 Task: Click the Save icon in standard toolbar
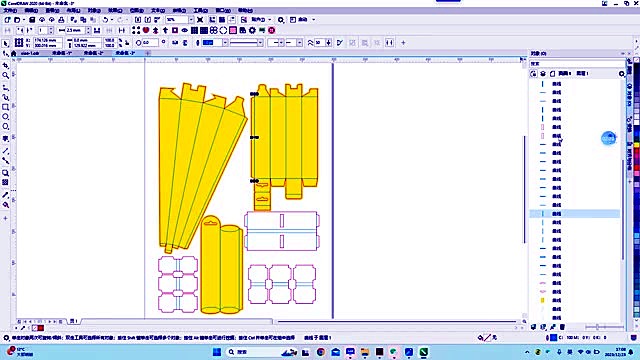coord(32,20)
